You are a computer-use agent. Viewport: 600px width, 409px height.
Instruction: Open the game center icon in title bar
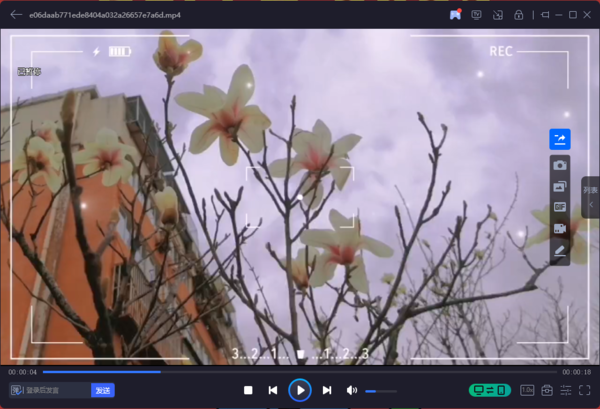click(x=455, y=15)
